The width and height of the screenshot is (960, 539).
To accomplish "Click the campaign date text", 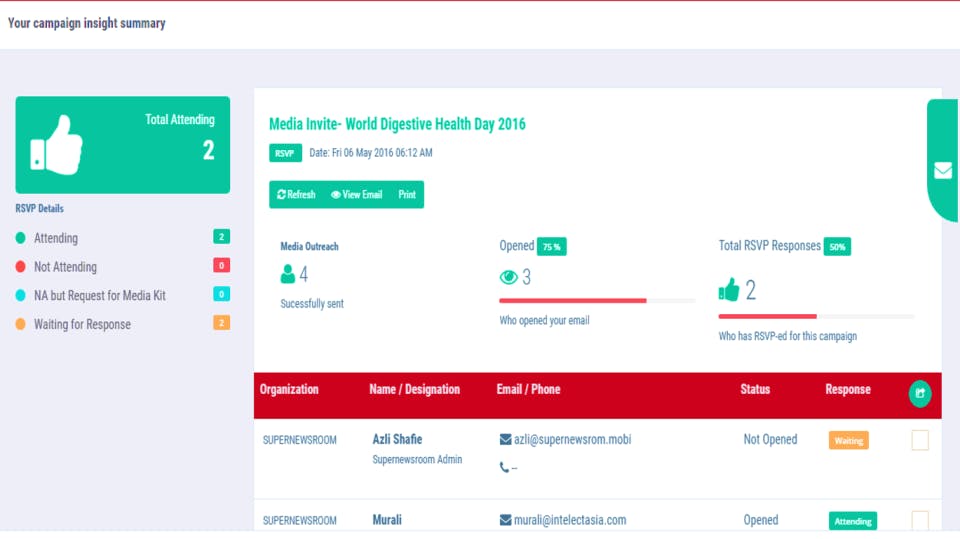I will (371, 153).
